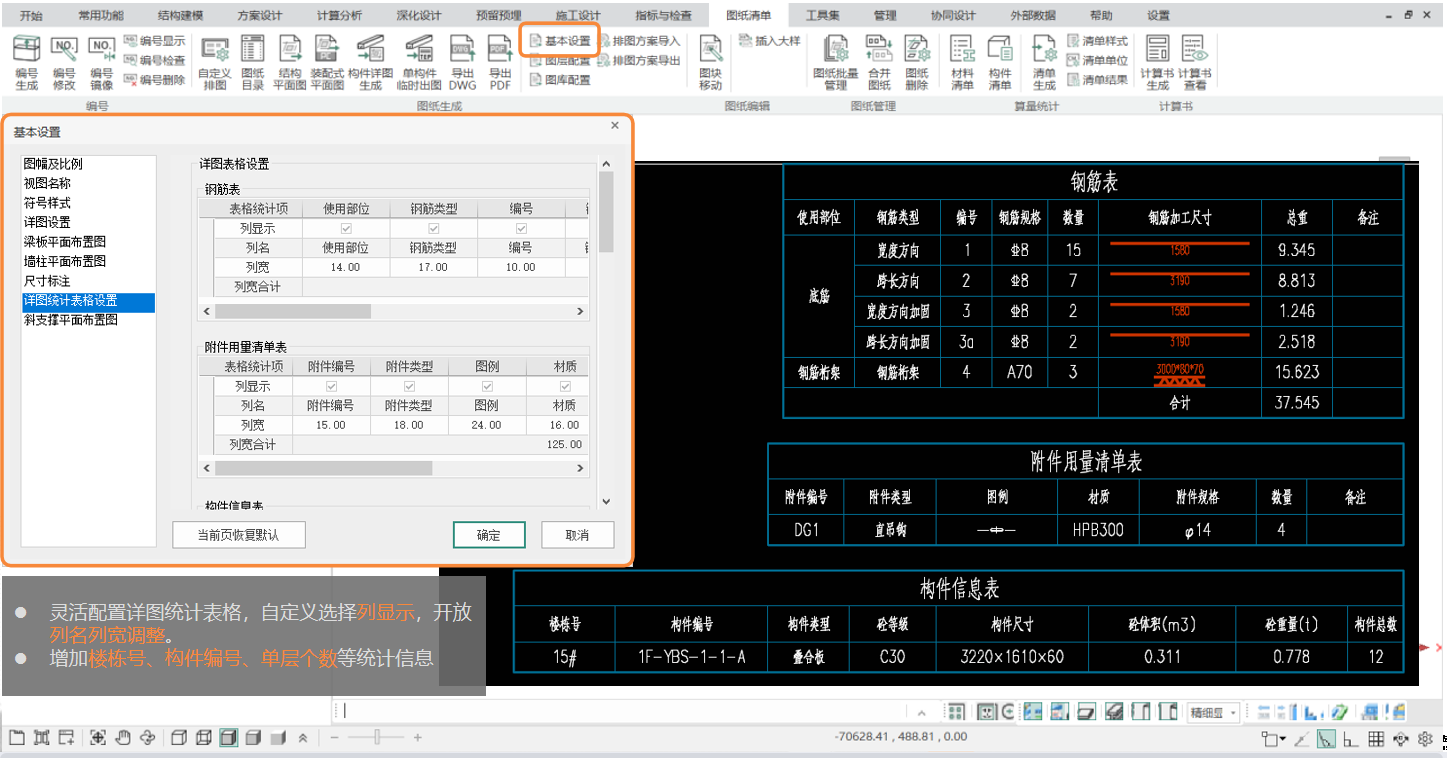Open the 工具集 ribbon tab
The height and width of the screenshot is (758, 1447).
(822, 15)
